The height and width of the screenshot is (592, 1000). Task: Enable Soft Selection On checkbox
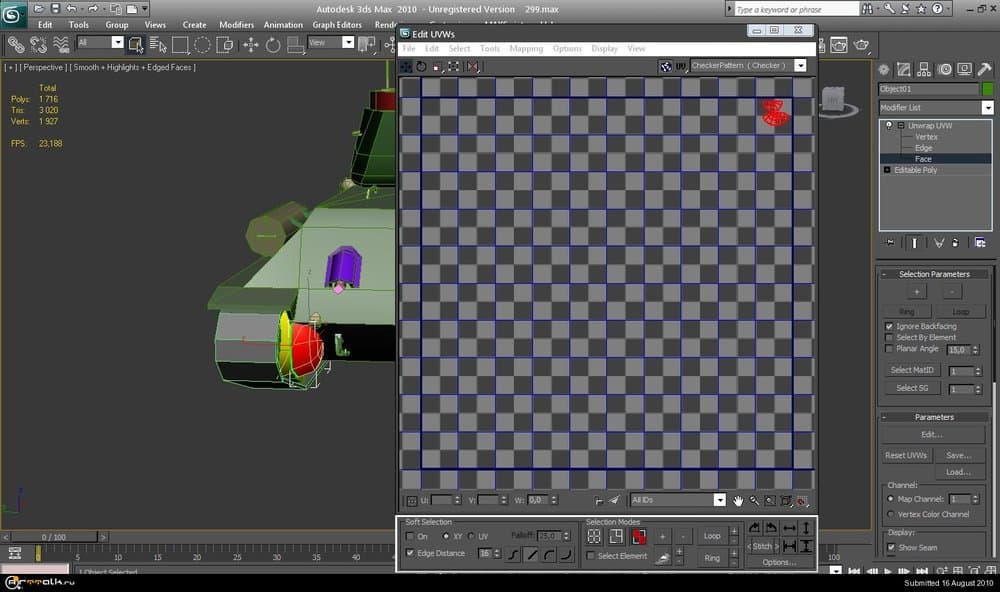click(410, 537)
